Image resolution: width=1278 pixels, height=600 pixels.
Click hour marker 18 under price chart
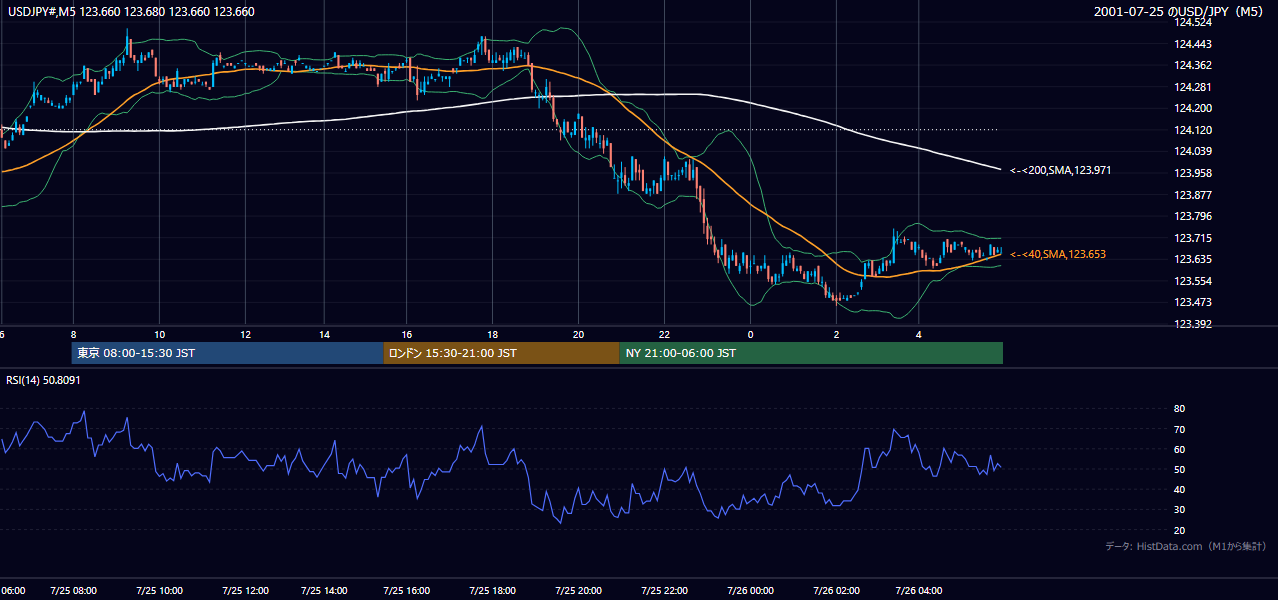[x=492, y=334]
